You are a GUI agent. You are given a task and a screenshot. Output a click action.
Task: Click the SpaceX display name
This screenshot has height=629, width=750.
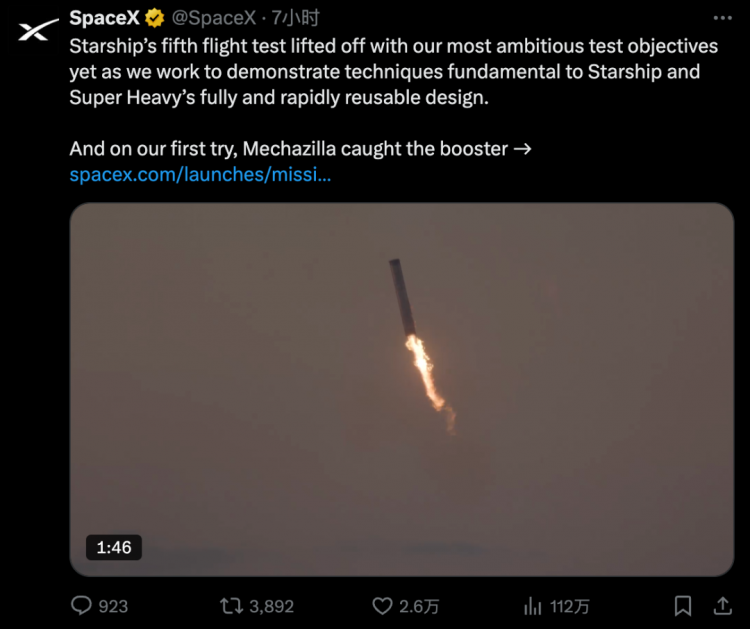104,18
